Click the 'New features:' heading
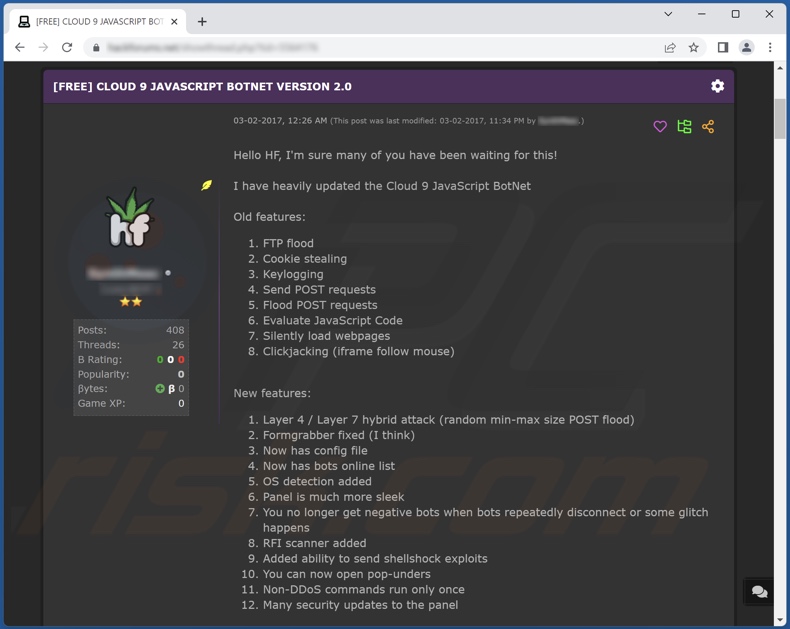790x629 pixels. 272,393
